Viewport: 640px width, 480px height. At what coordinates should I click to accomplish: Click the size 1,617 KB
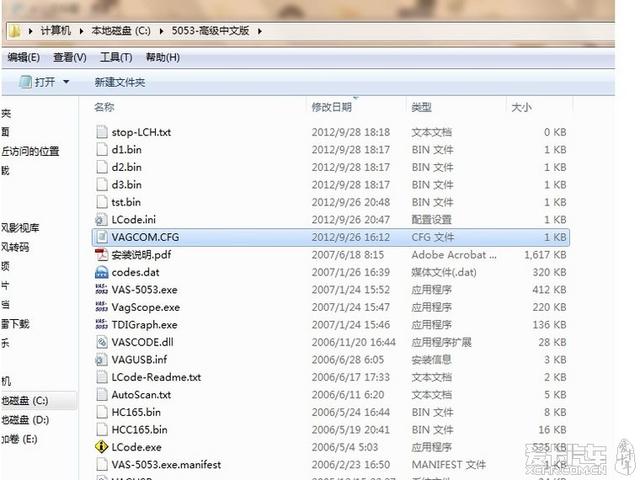545,255
